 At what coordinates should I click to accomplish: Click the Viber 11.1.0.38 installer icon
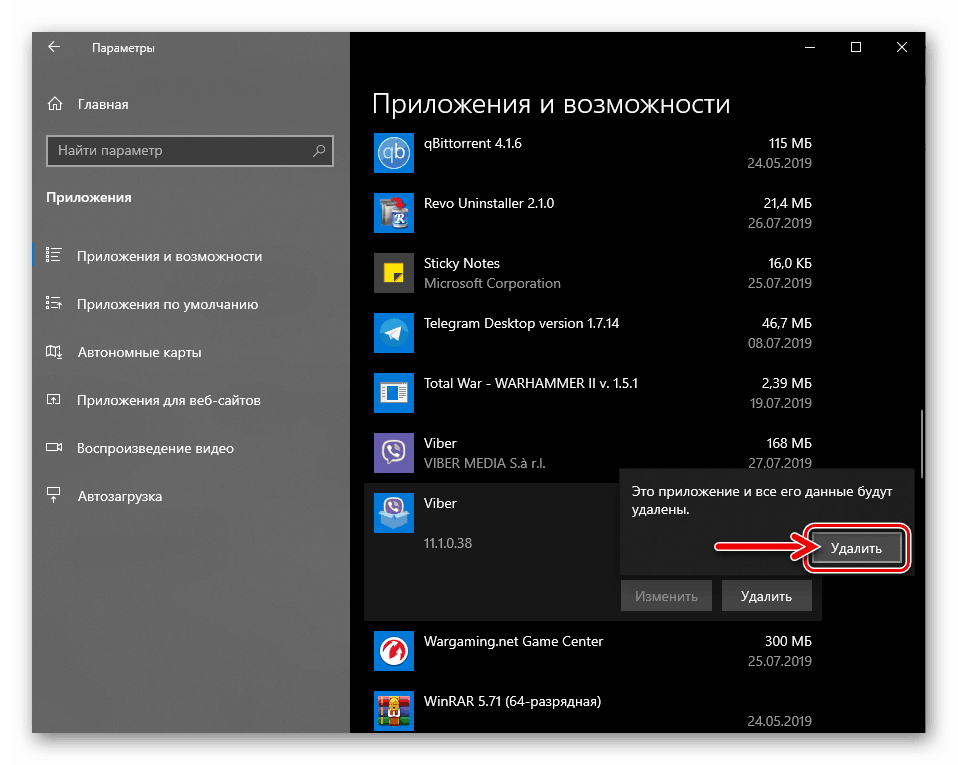[393, 513]
